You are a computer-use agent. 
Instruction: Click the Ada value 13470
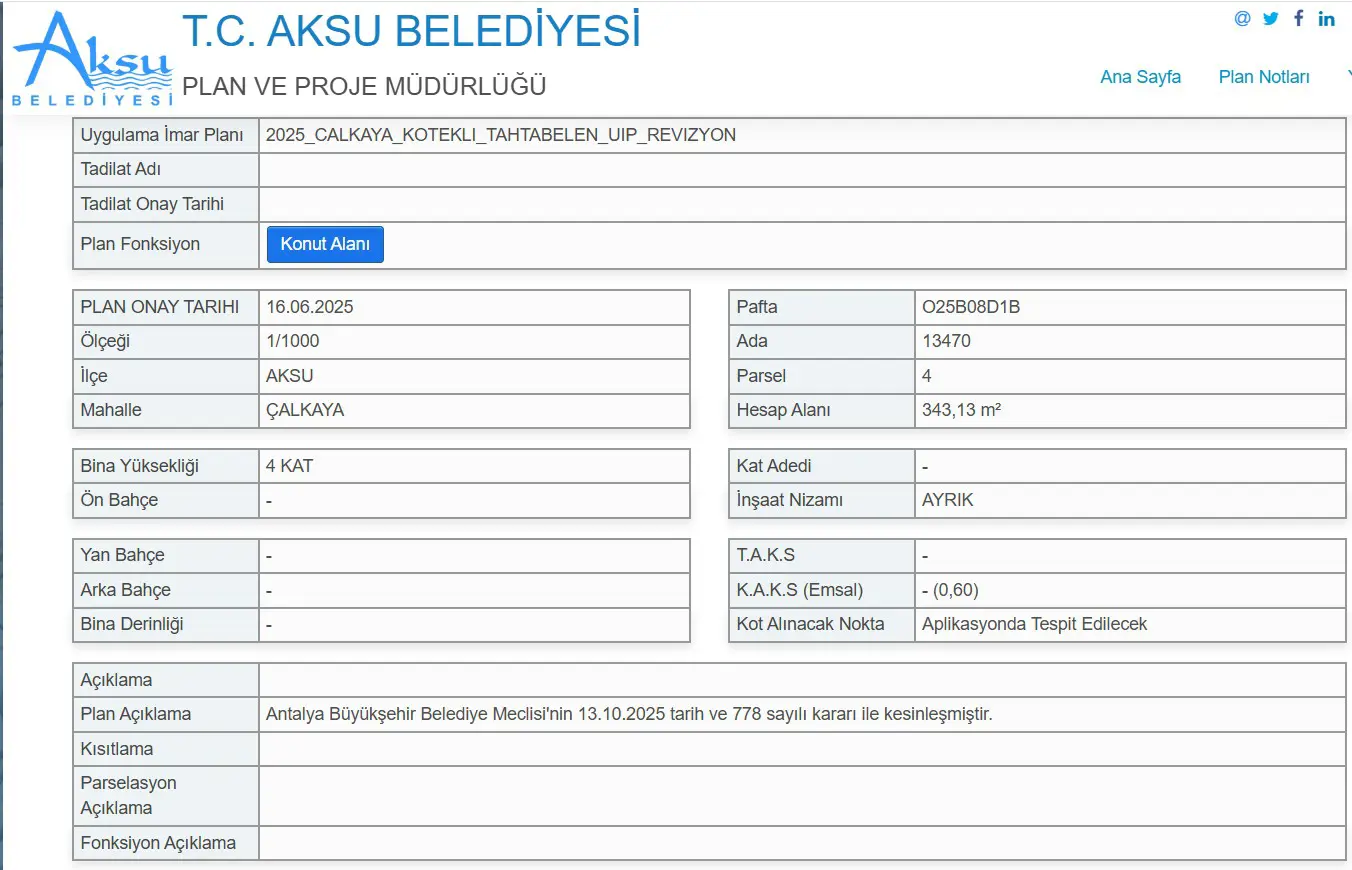click(x=946, y=341)
